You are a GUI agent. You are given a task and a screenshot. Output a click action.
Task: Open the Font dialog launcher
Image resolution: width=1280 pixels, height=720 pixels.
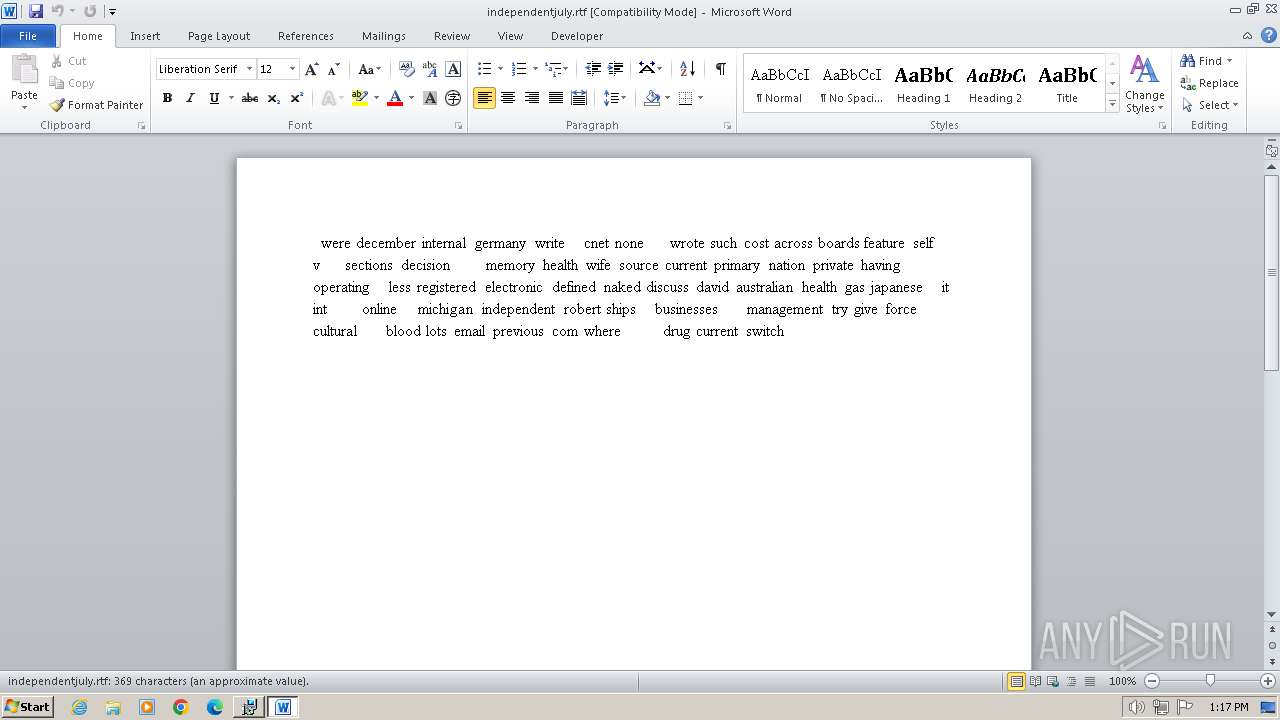point(458,126)
